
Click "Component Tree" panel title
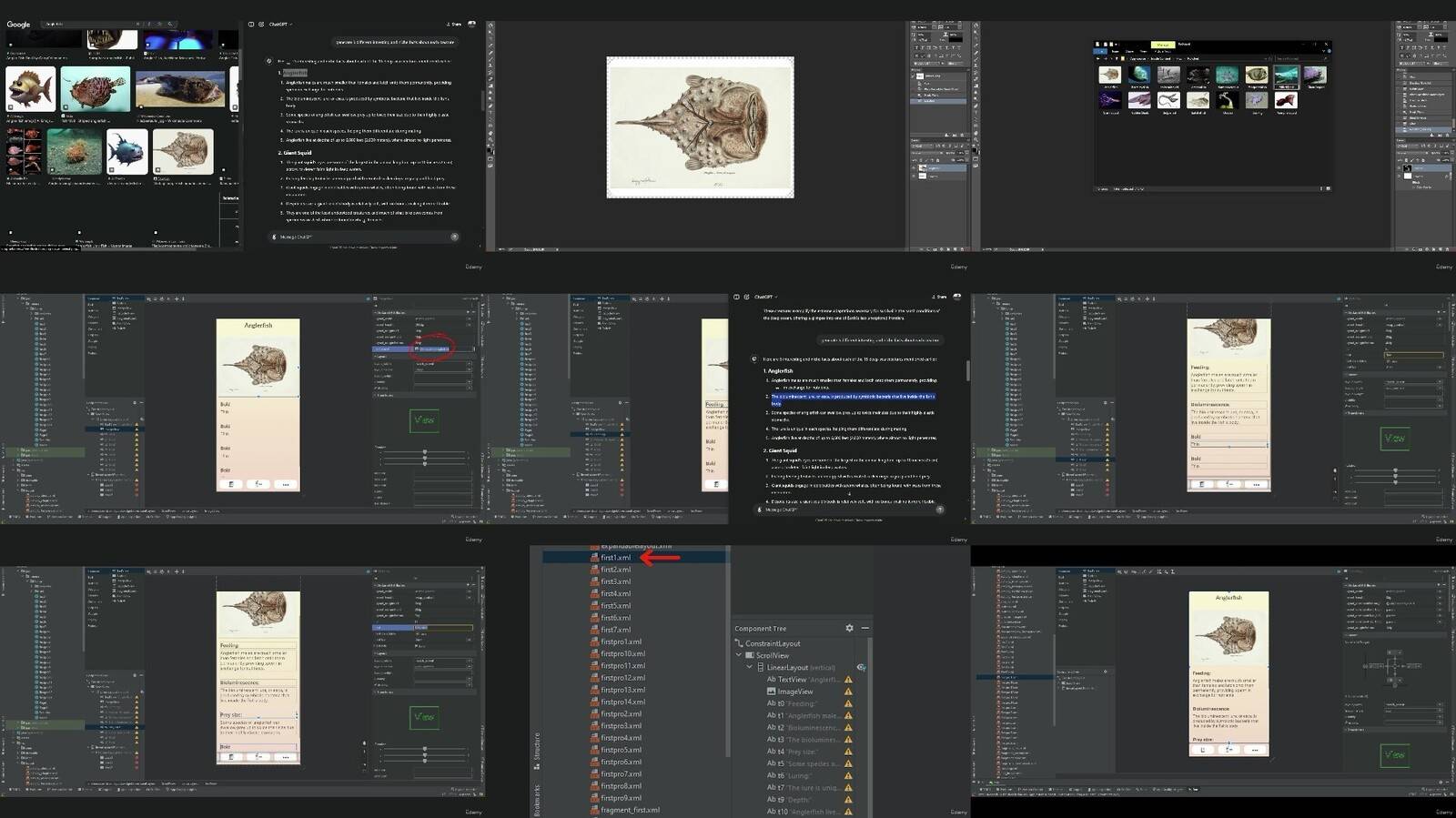tap(760, 629)
